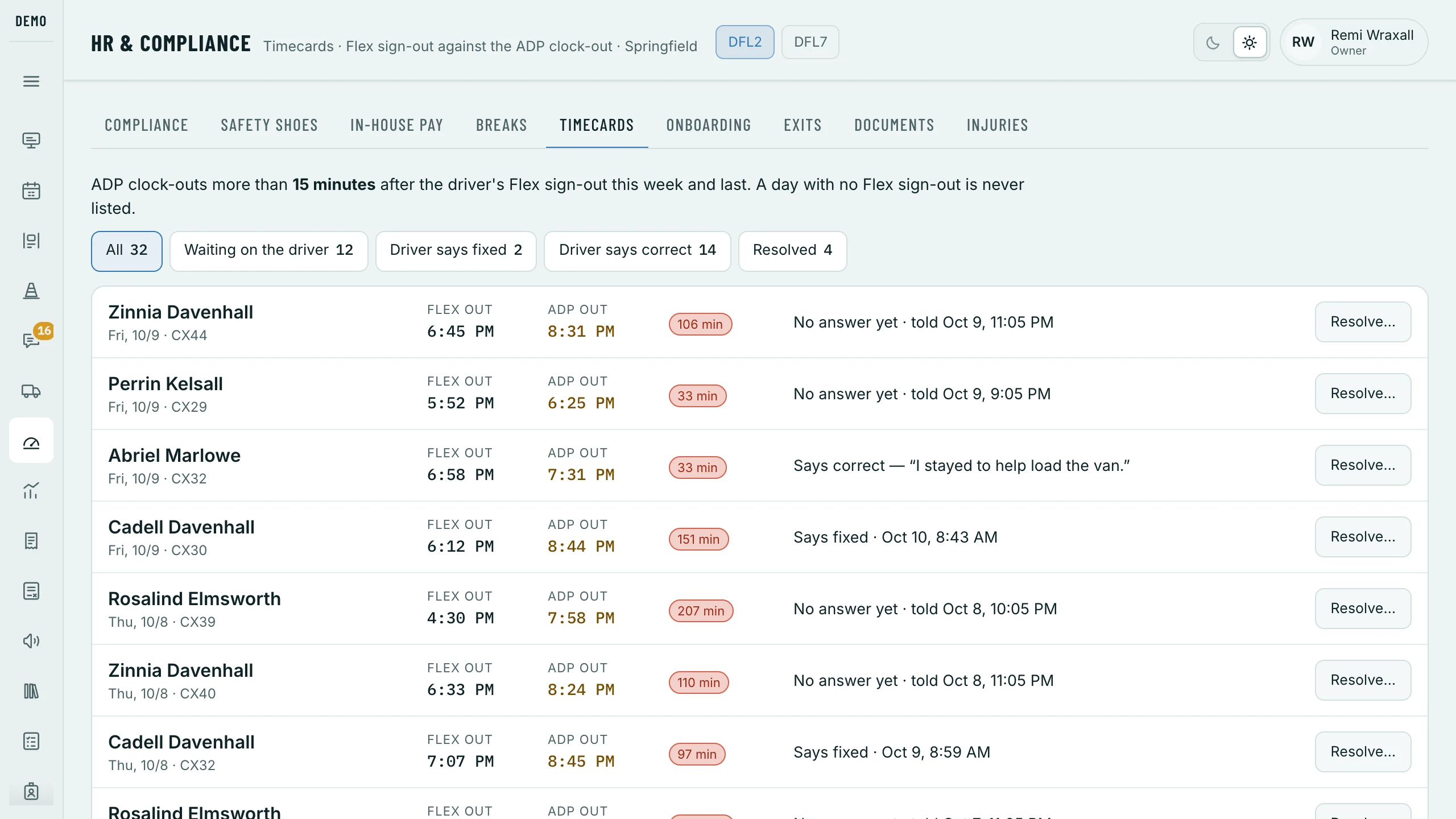Open the receipt document sidebar icon
The image size is (1456, 819).
31,541
